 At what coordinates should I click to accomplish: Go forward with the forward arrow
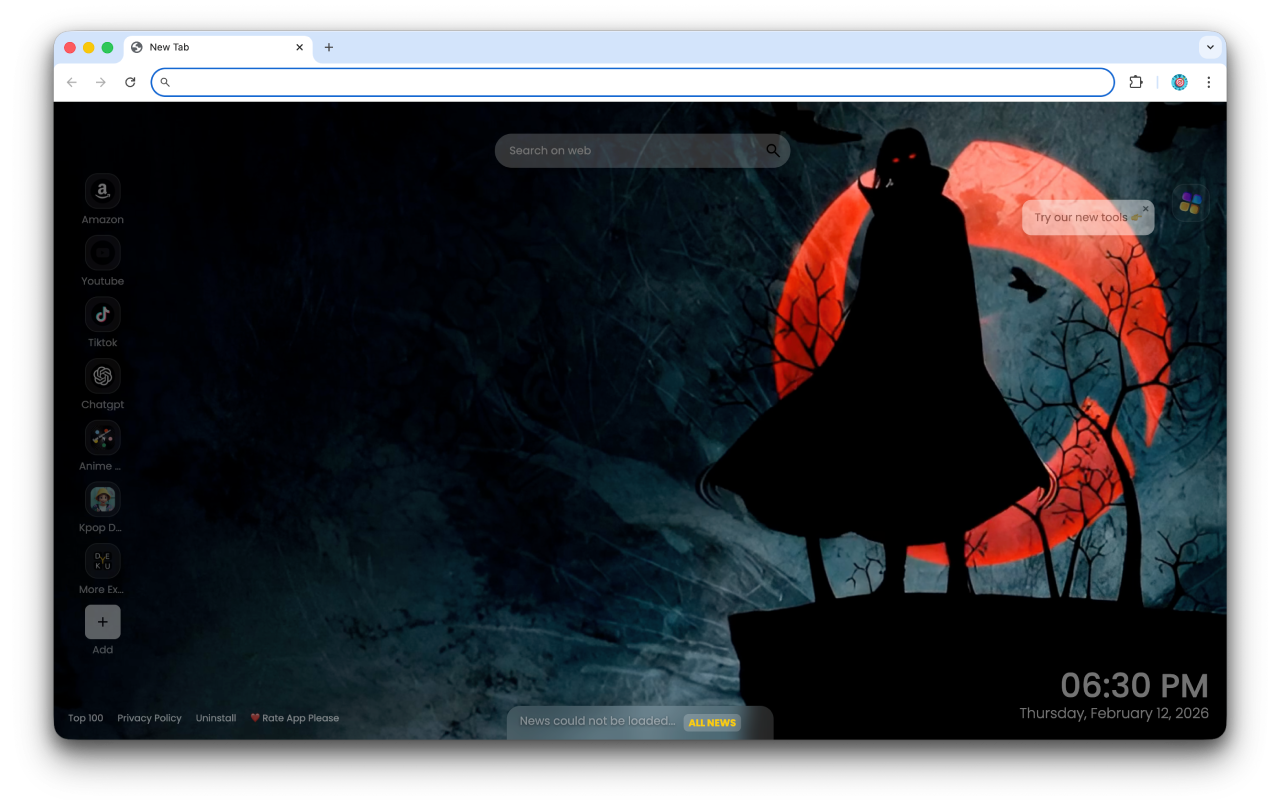(x=100, y=82)
